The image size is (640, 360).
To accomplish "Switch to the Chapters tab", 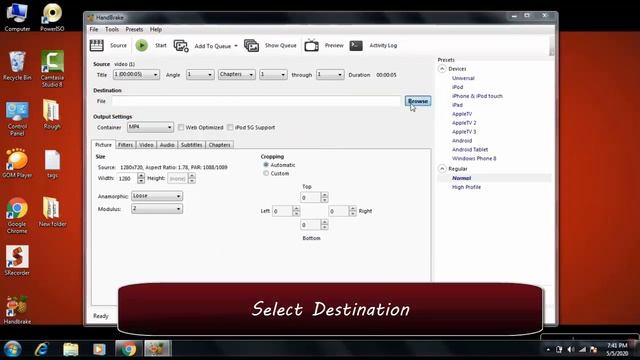I will (220, 145).
